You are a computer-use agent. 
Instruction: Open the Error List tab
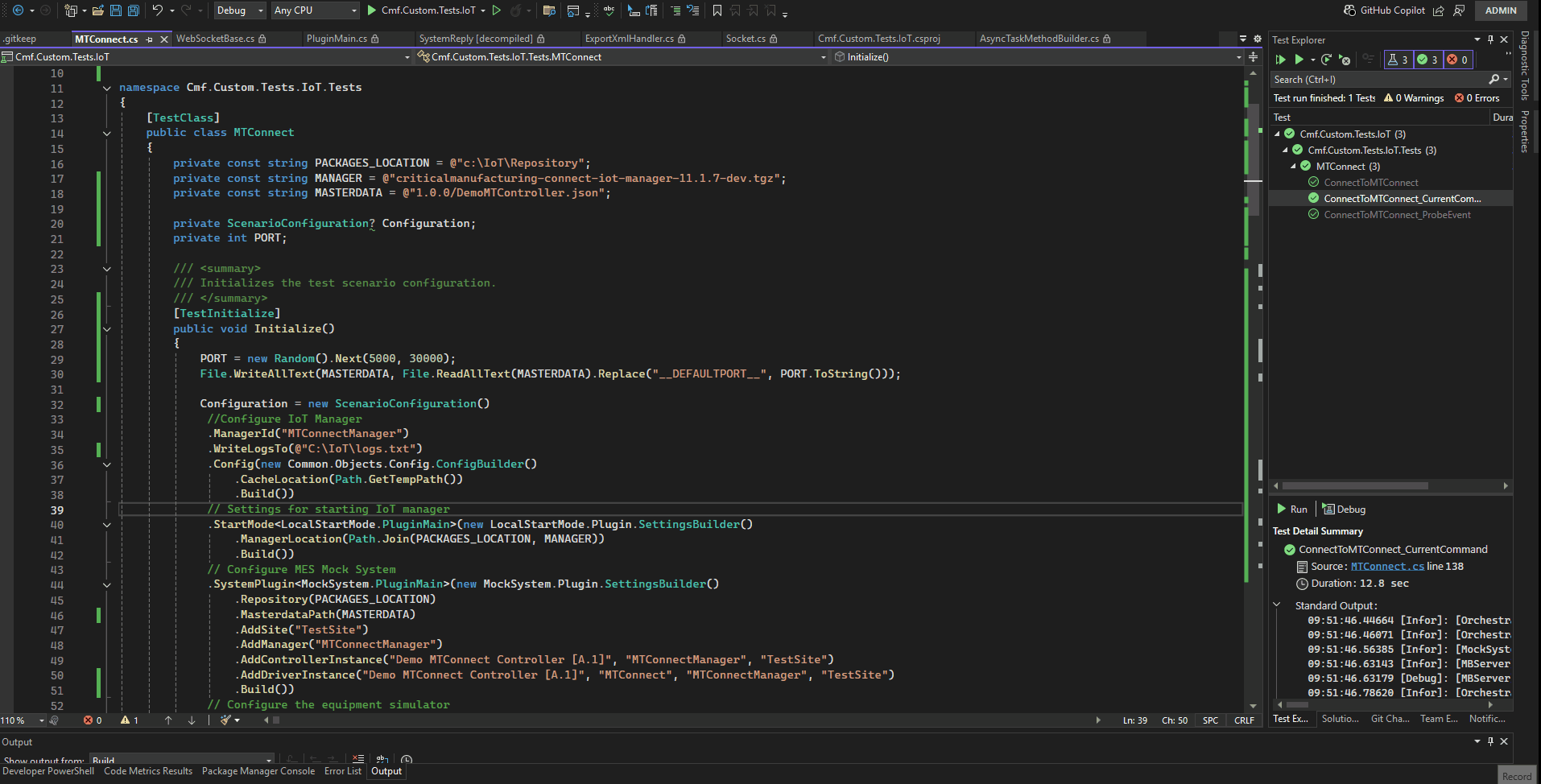click(x=343, y=771)
